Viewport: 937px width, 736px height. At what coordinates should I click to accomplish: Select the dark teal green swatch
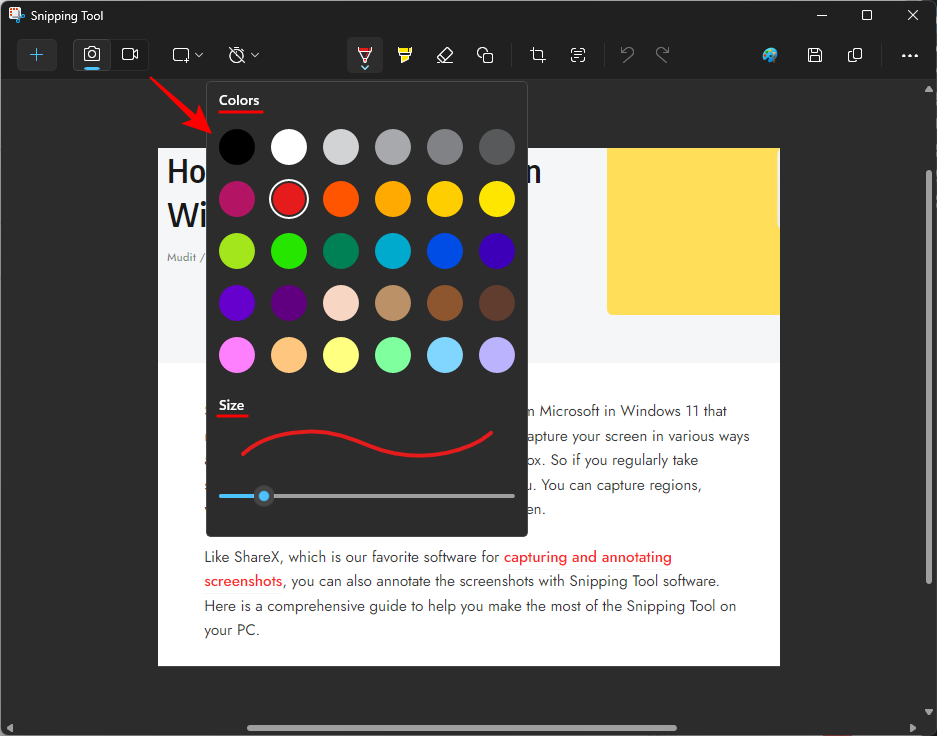pos(341,251)
